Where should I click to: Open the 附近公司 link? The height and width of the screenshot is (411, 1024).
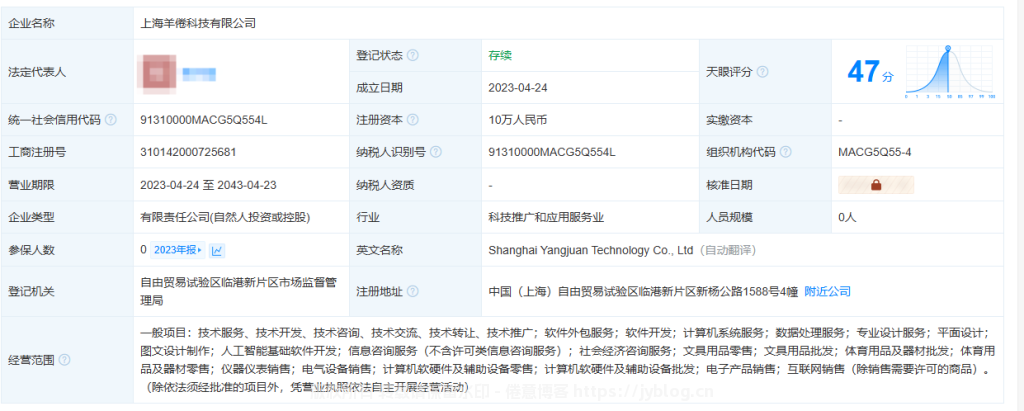827,291
